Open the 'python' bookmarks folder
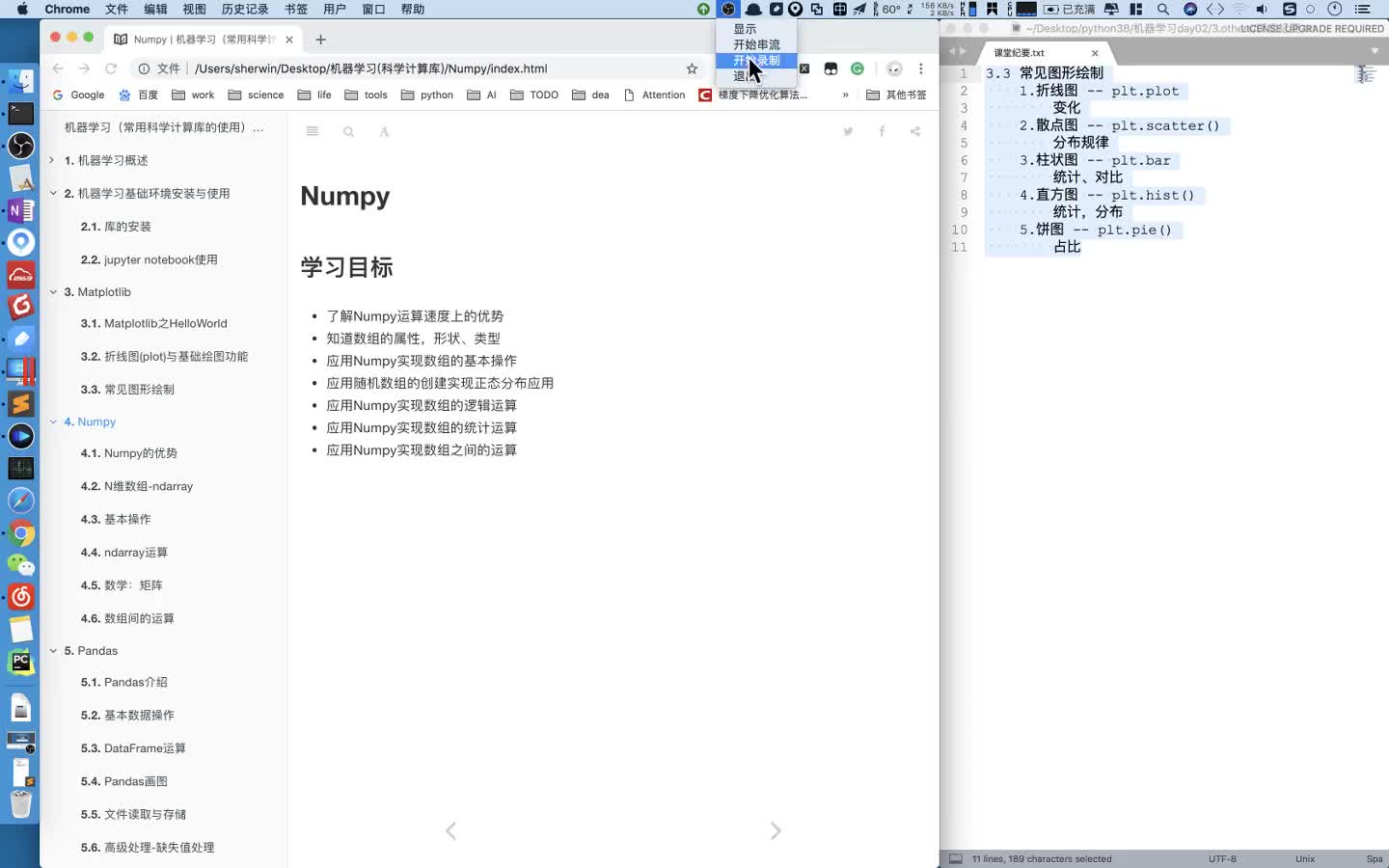The image size is (1389, 868). [427, 95]
